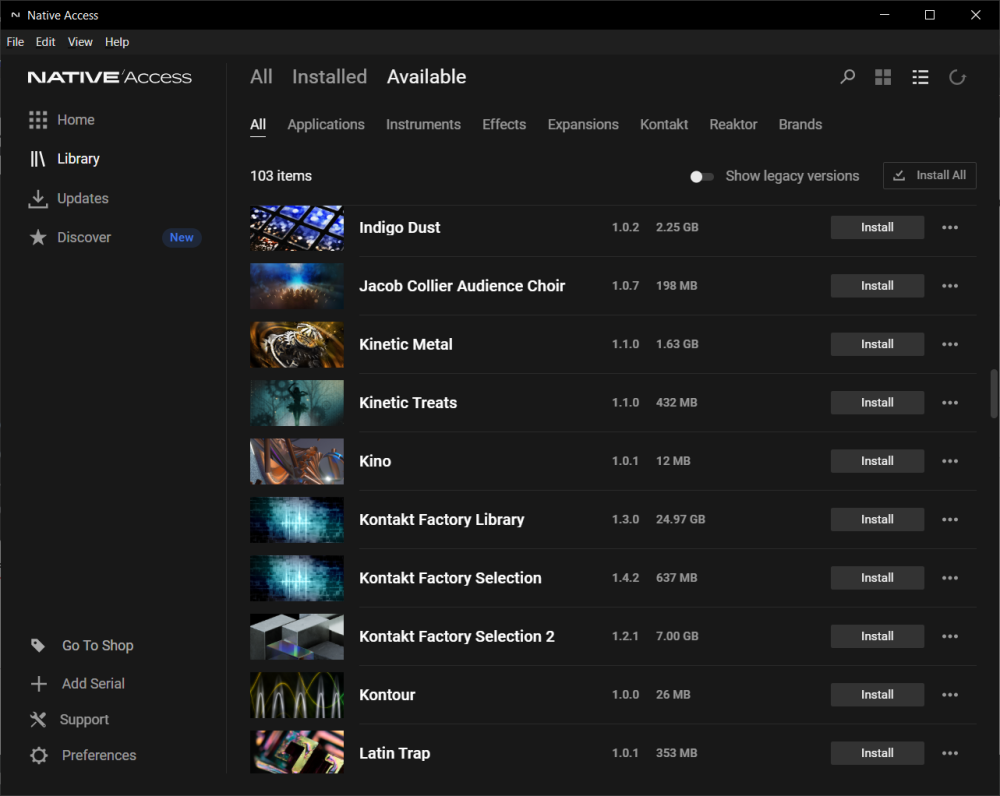This screenshot has height=796, width=1000.
Task: Open more options for Kontour
Action: [x=950, y=695]
